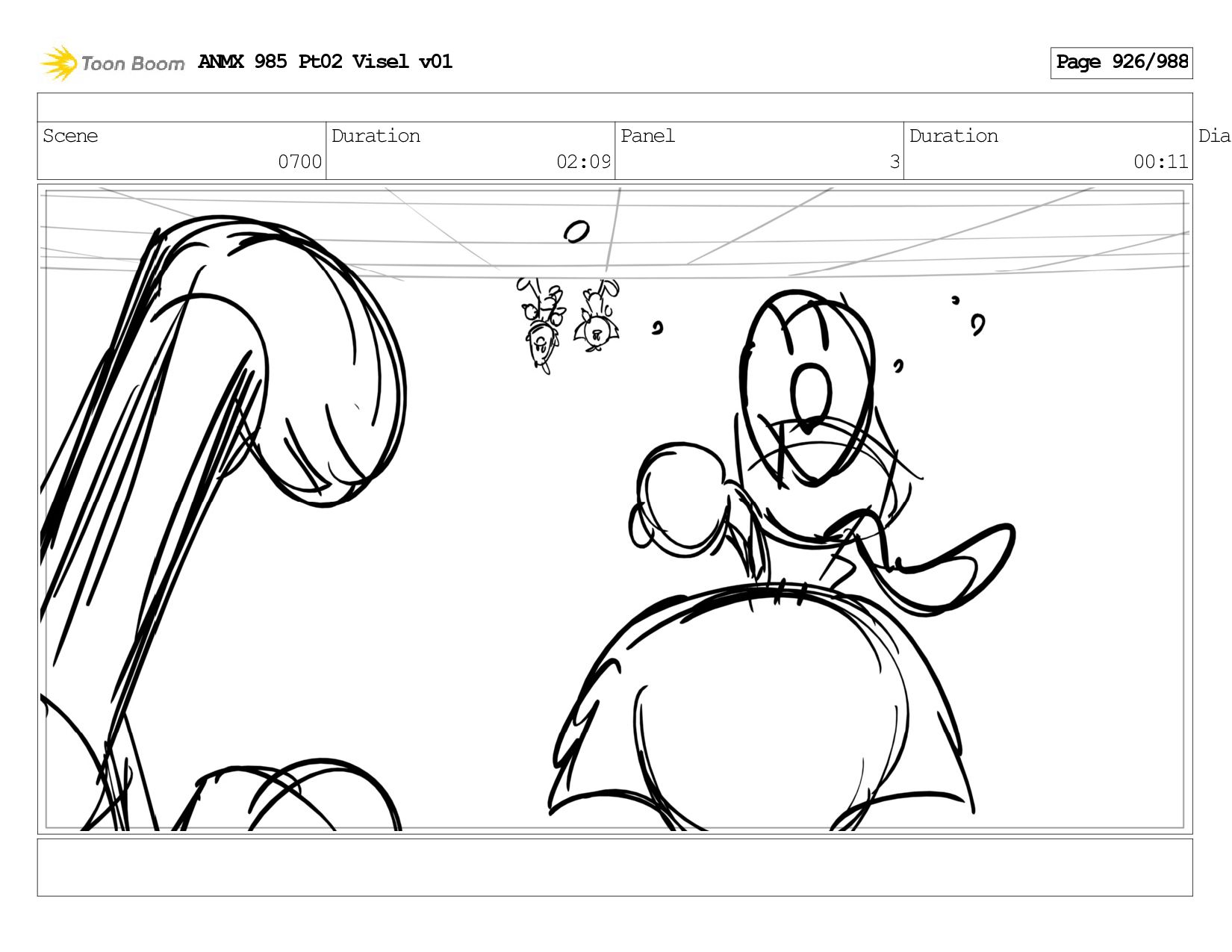
Task: Select panel number '3'
Action: coord(895,161)
